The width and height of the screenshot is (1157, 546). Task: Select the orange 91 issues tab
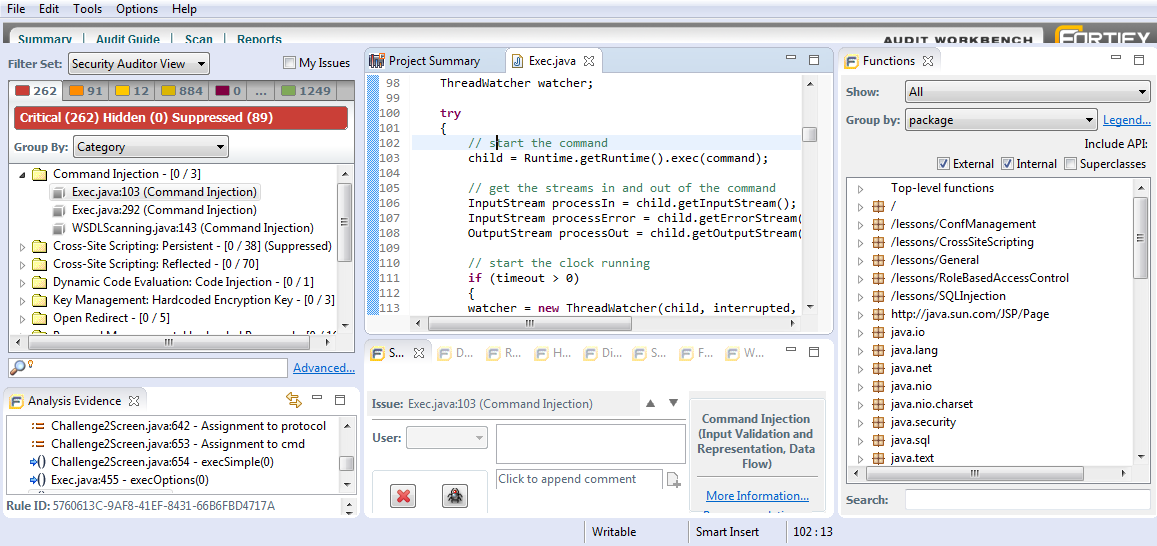pyautogui.click(x=86, y=91)
